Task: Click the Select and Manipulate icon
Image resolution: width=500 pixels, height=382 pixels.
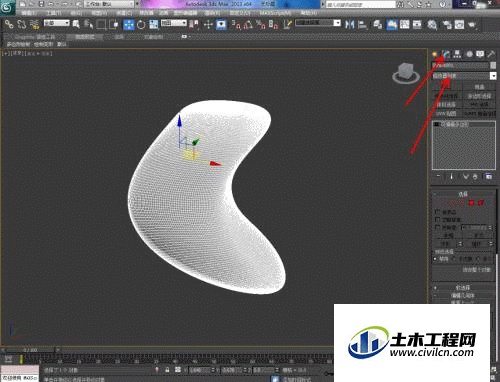Action: [208, 24]
